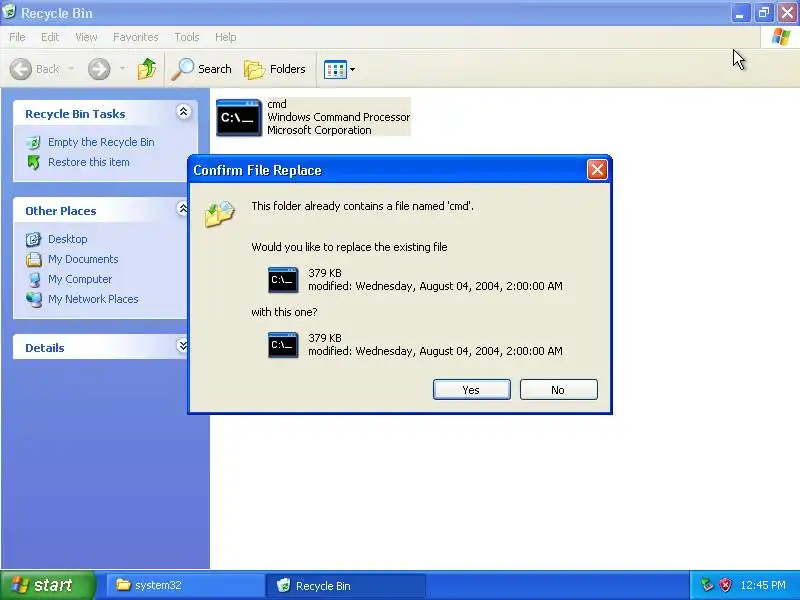Collapse the Recycle Bin Tasks panel

(x=183, y=112)
